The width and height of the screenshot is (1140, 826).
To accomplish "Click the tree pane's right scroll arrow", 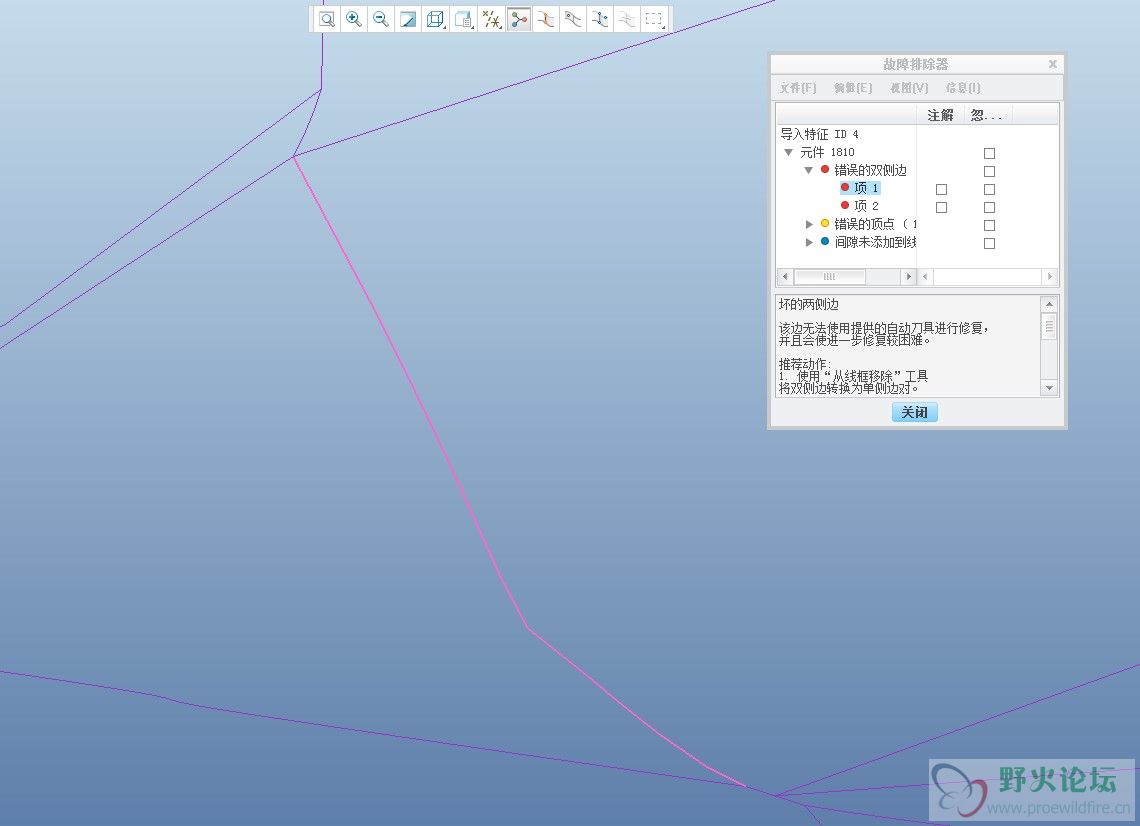I will (x=908, y=276).
